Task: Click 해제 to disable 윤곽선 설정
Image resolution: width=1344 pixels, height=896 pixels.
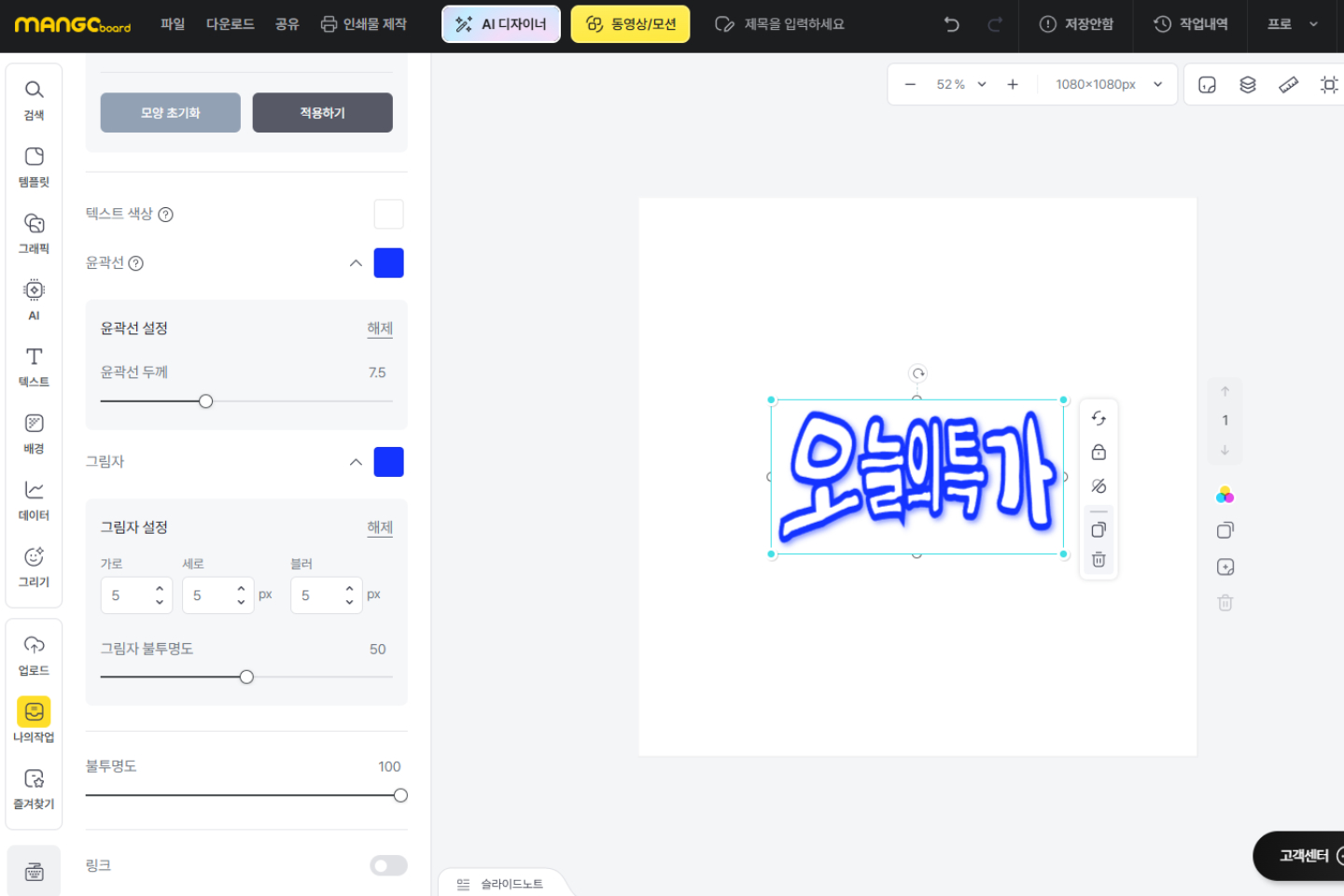Action: coord(379,329)
